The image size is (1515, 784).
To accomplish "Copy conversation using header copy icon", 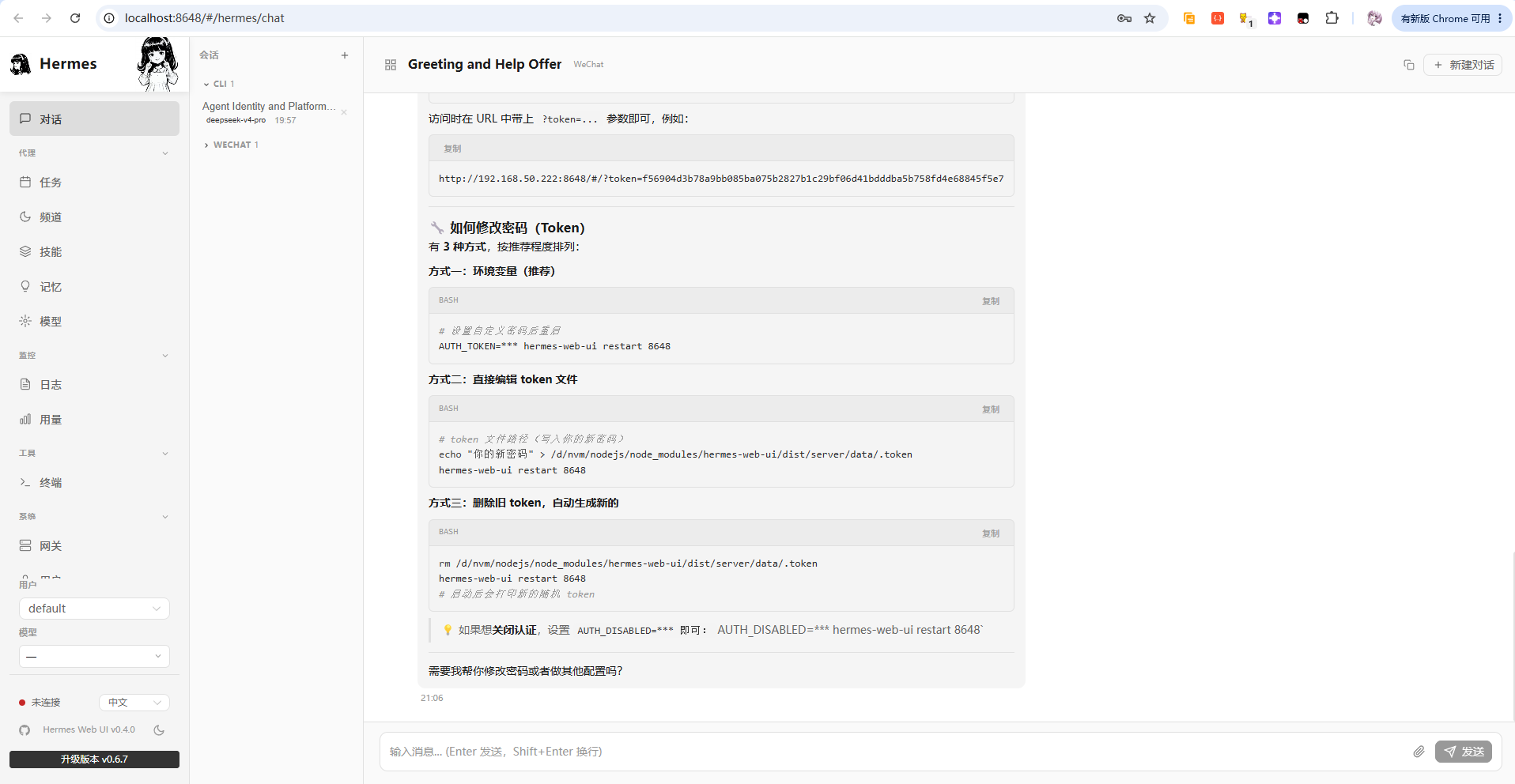I will (1409, 65).
